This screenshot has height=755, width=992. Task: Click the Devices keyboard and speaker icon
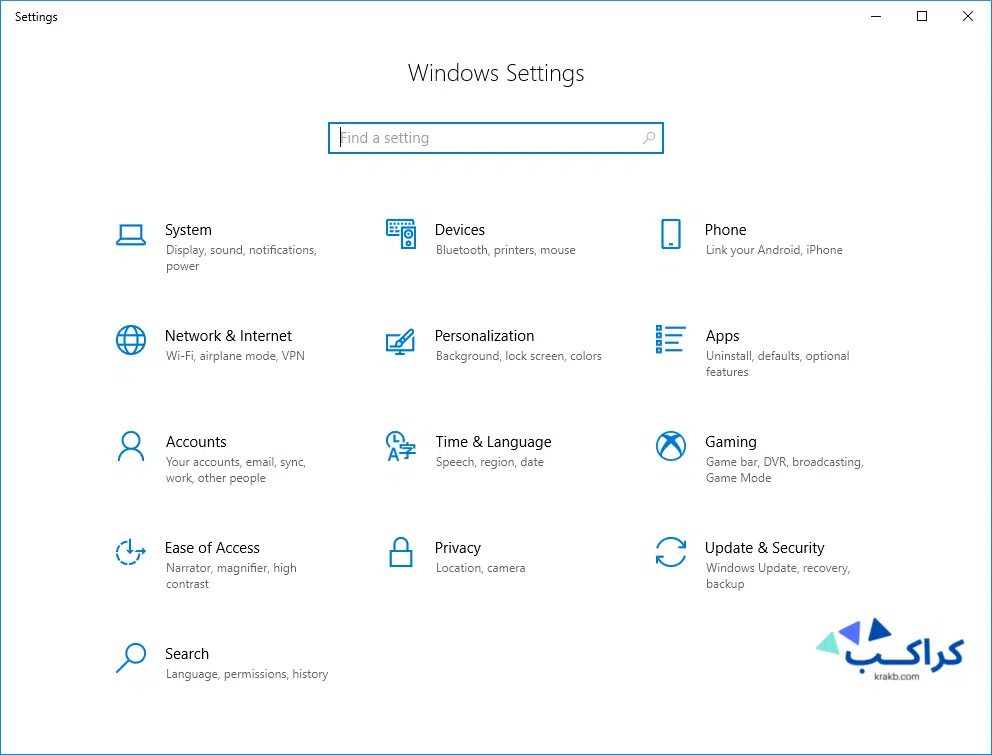click(401, 234)
